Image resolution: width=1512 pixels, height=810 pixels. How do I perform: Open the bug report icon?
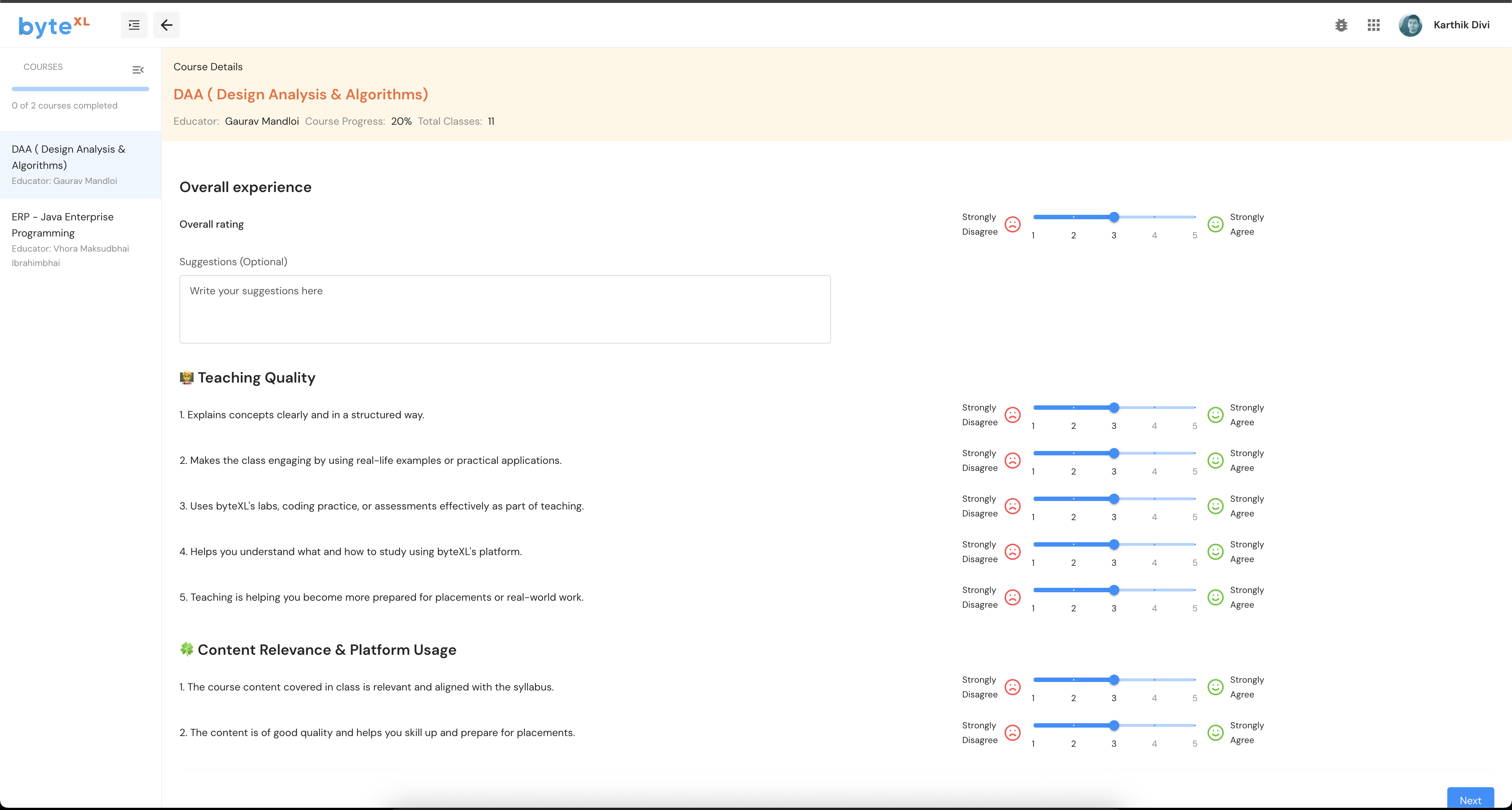(x=1341, y=25)
